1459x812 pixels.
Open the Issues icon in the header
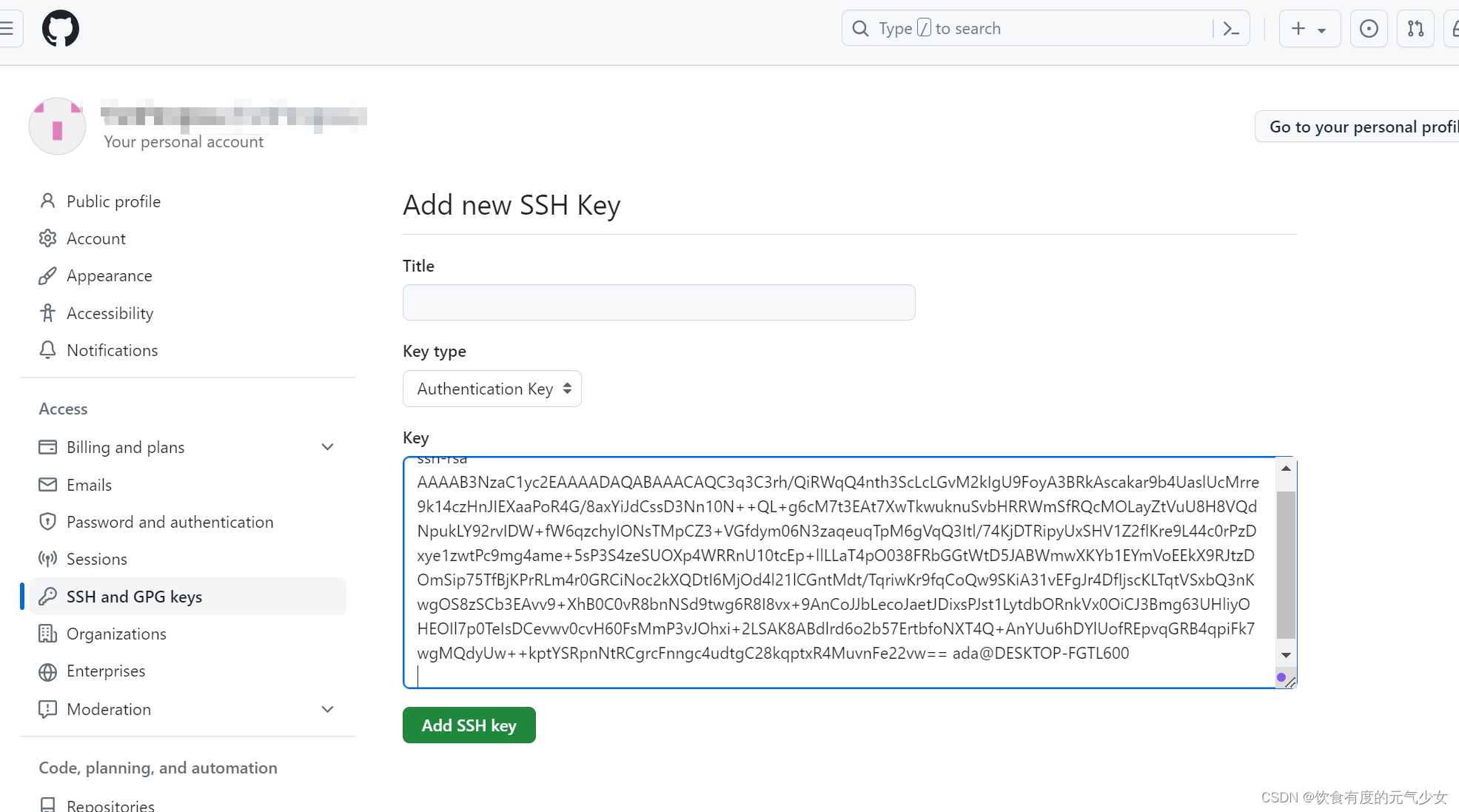pyautogui.click(x=1369, y=29)
